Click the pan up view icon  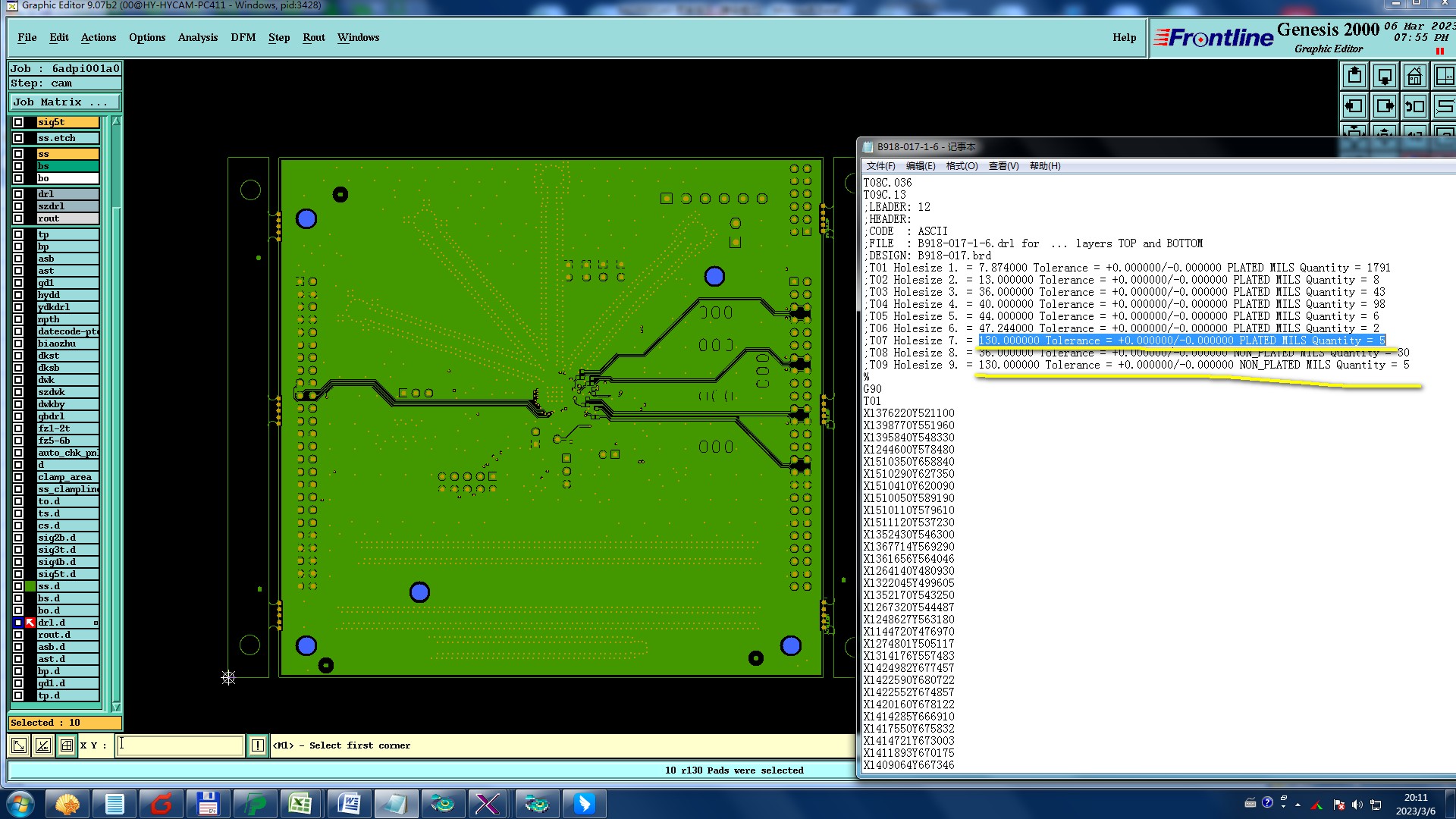(x=1354, y=76)
